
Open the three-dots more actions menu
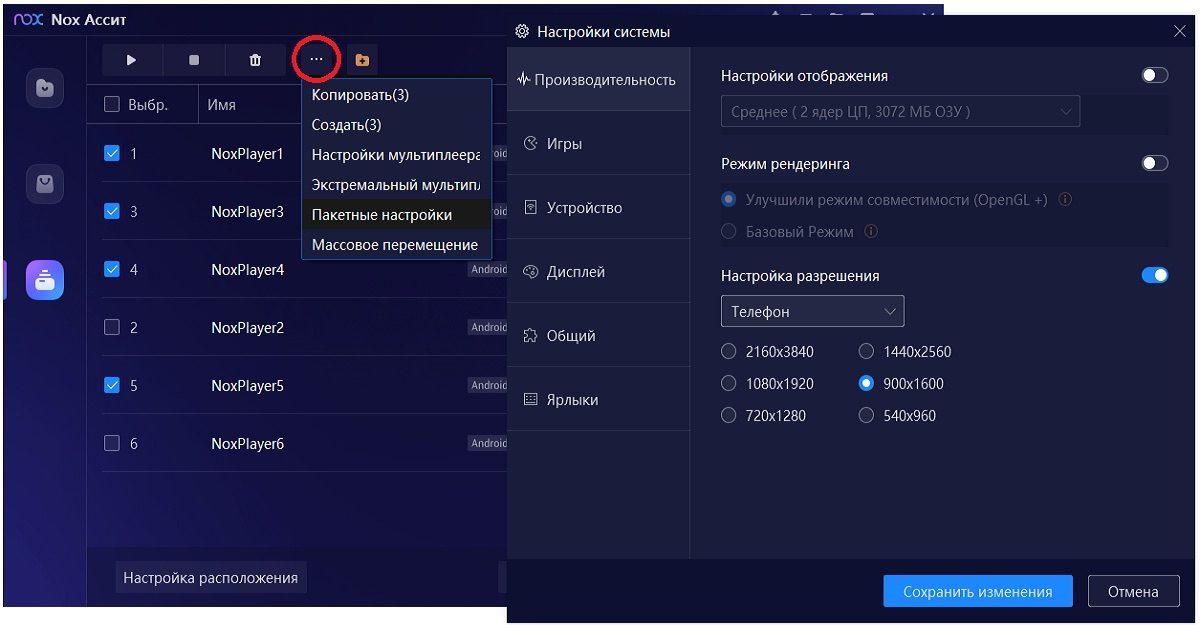coord(316,60)
